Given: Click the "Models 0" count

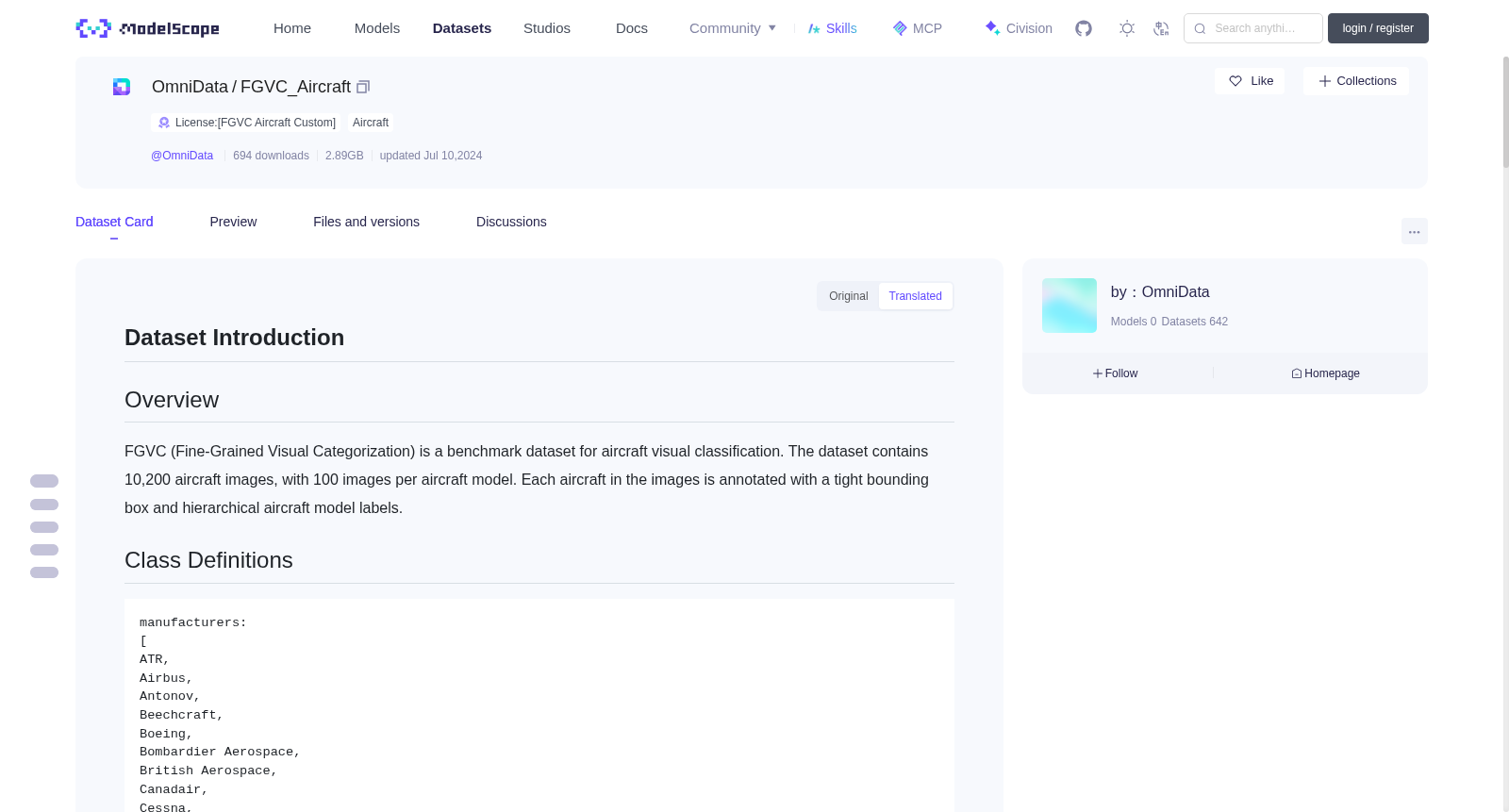Looking at the screenshot, I should pyautogui.click(x=1134, y=322).
